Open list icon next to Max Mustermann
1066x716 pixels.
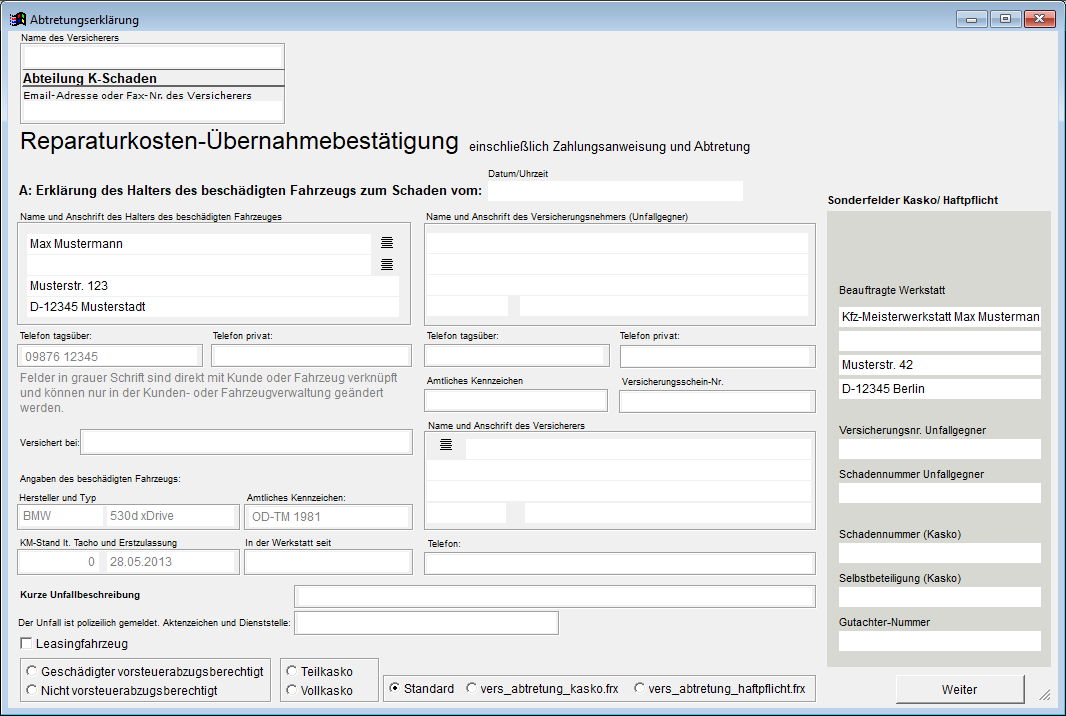[387, 243]
